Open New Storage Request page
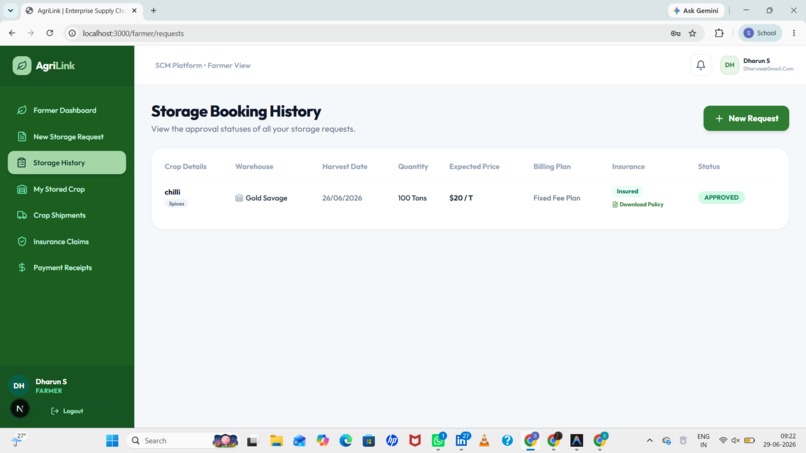The image size is (806, 453). [67, 137]
